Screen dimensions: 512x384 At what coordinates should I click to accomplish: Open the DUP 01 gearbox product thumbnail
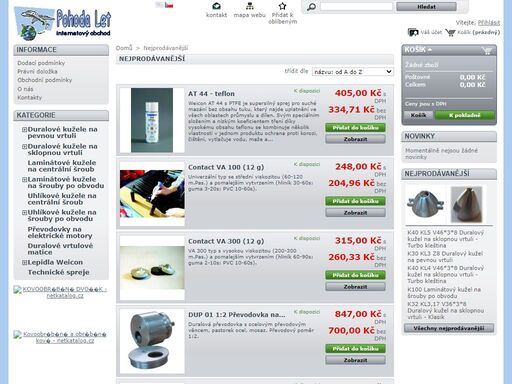click(152, 341)
